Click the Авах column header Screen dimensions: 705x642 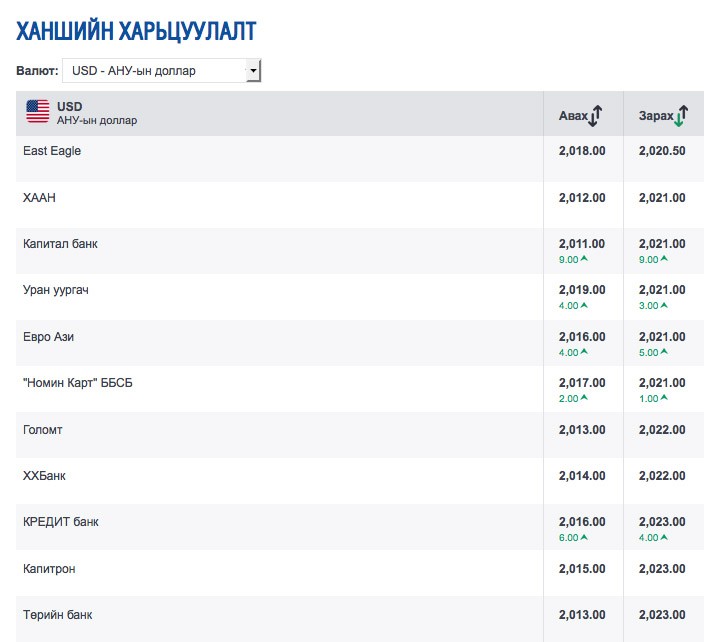[x=572, y=116]
